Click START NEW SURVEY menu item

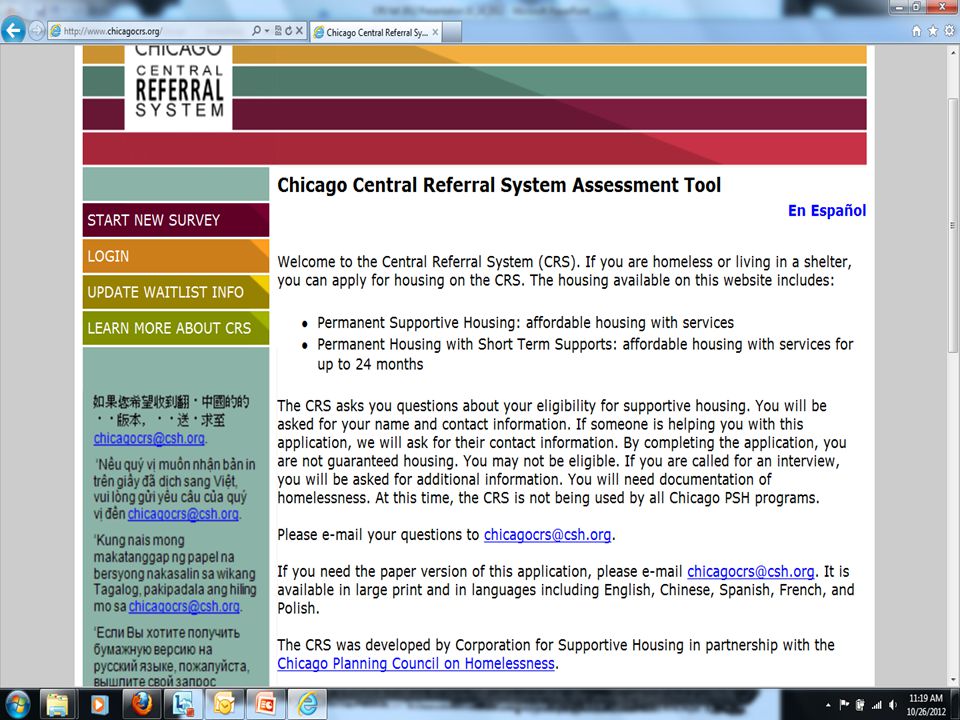176,220
